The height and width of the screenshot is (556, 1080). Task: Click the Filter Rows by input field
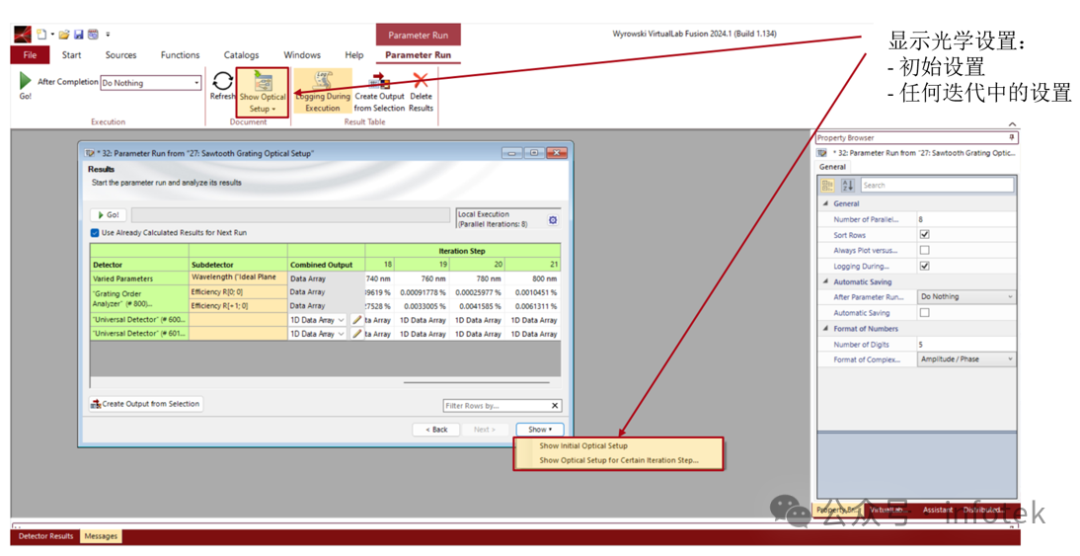click(x=496, y=406)
